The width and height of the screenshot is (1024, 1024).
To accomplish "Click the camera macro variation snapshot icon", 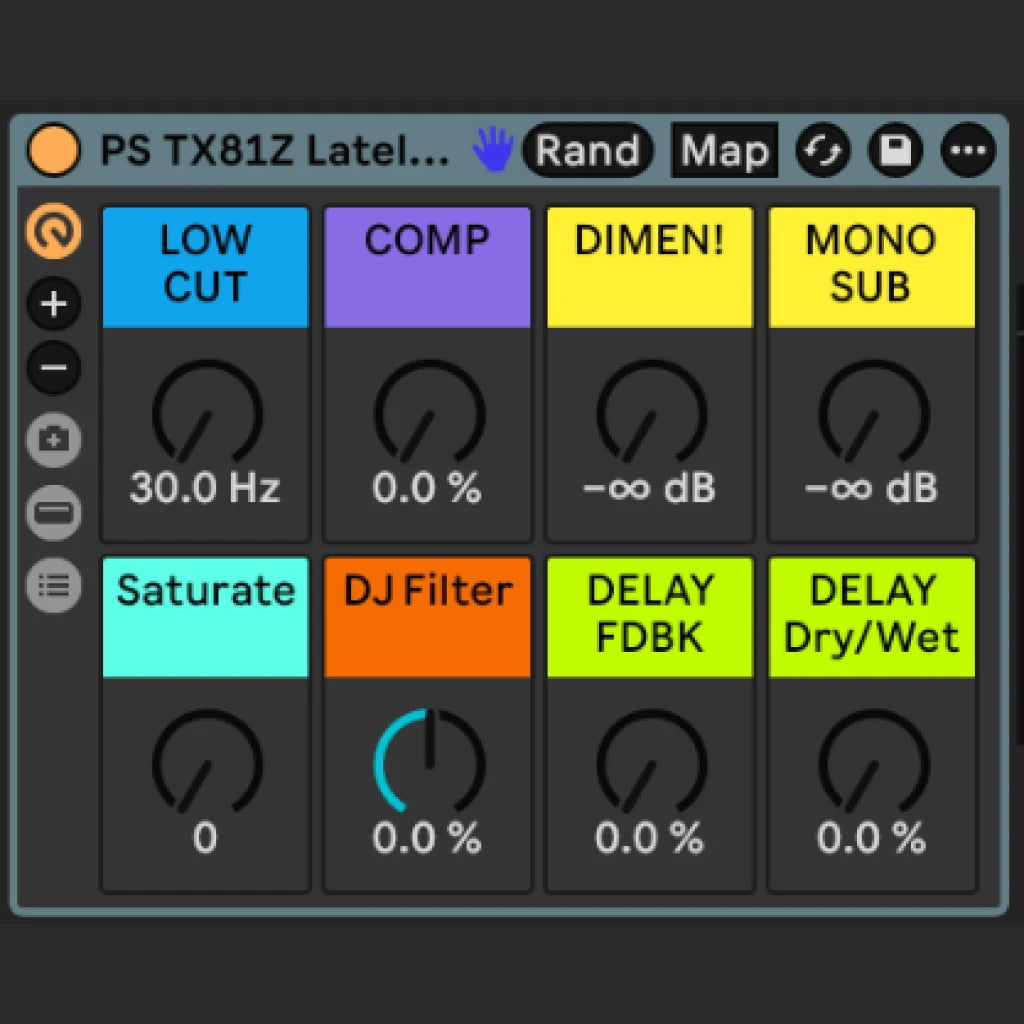I will point(54,440).
